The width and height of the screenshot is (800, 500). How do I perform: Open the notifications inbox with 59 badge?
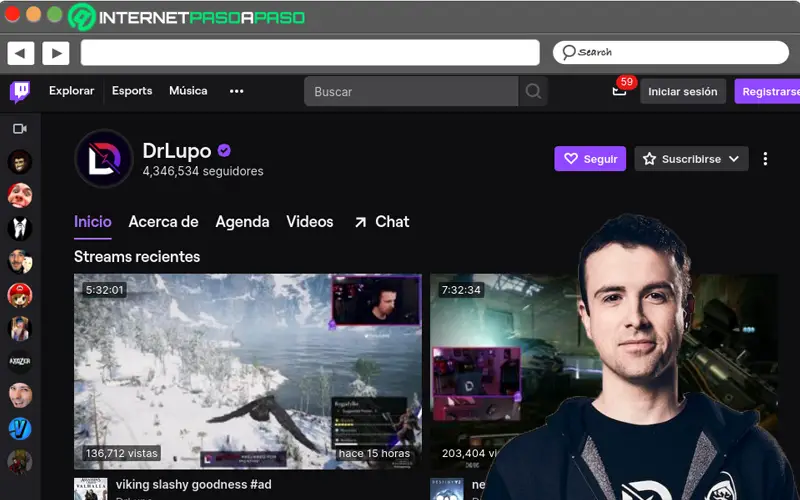pos(619,91)
